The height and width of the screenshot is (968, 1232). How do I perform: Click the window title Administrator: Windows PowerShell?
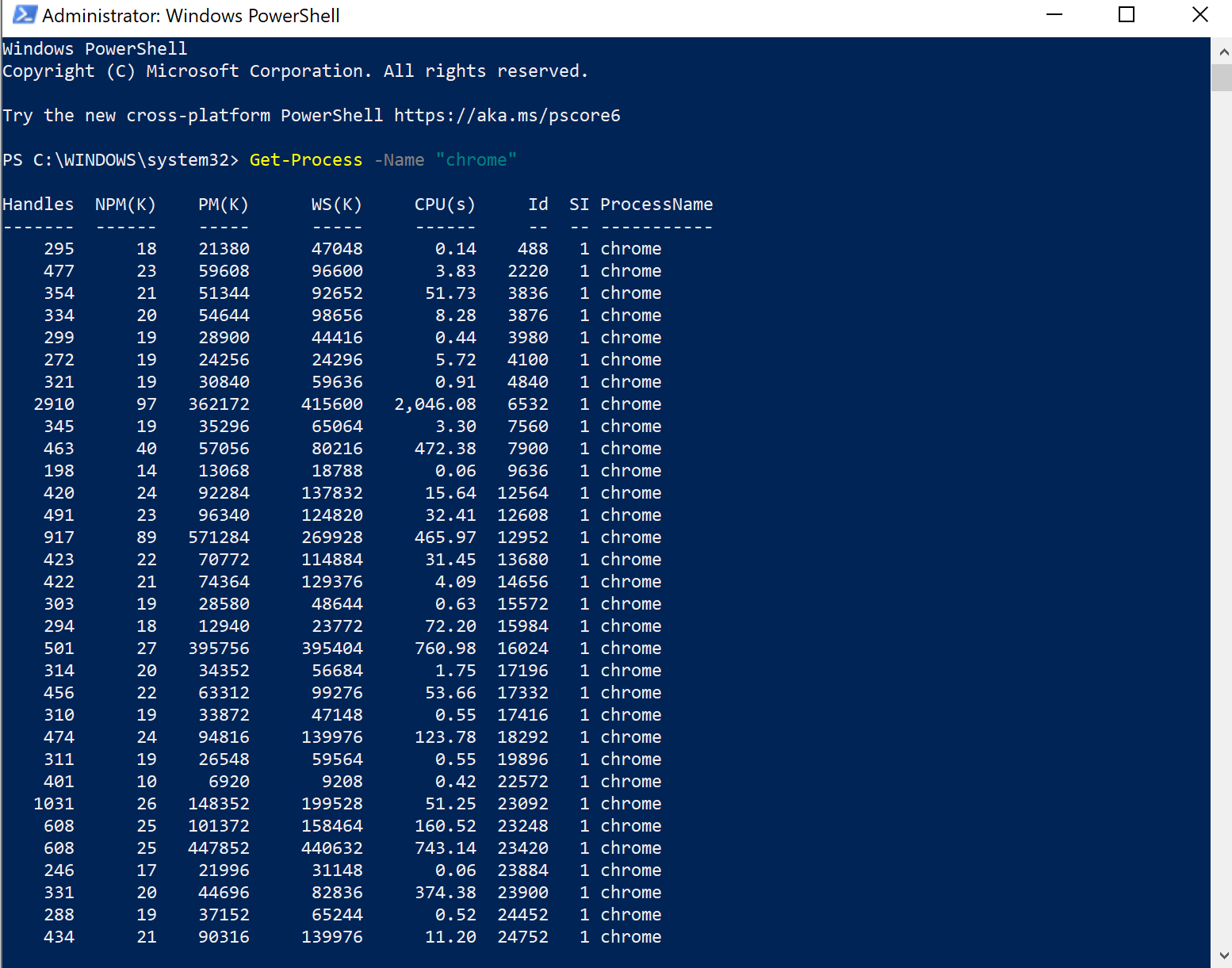click(191, 15)
